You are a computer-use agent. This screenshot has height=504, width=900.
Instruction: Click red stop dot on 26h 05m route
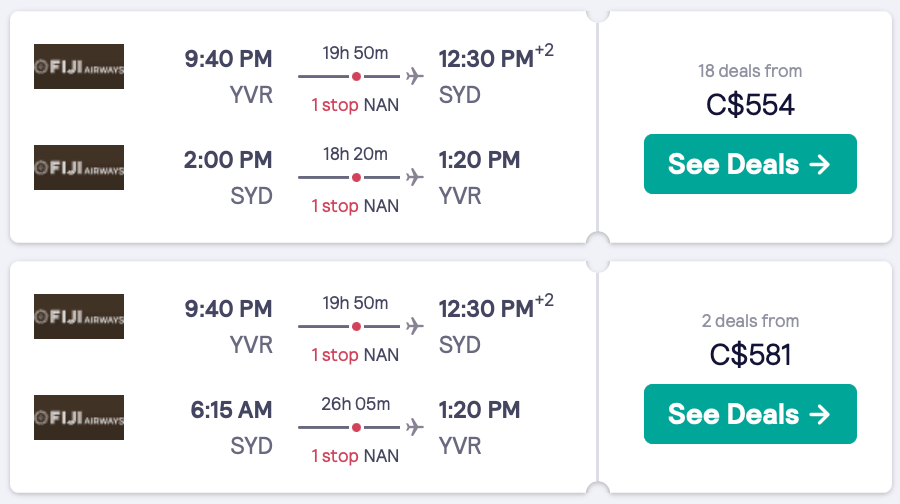pyautogui.click(x=356, y=427)
